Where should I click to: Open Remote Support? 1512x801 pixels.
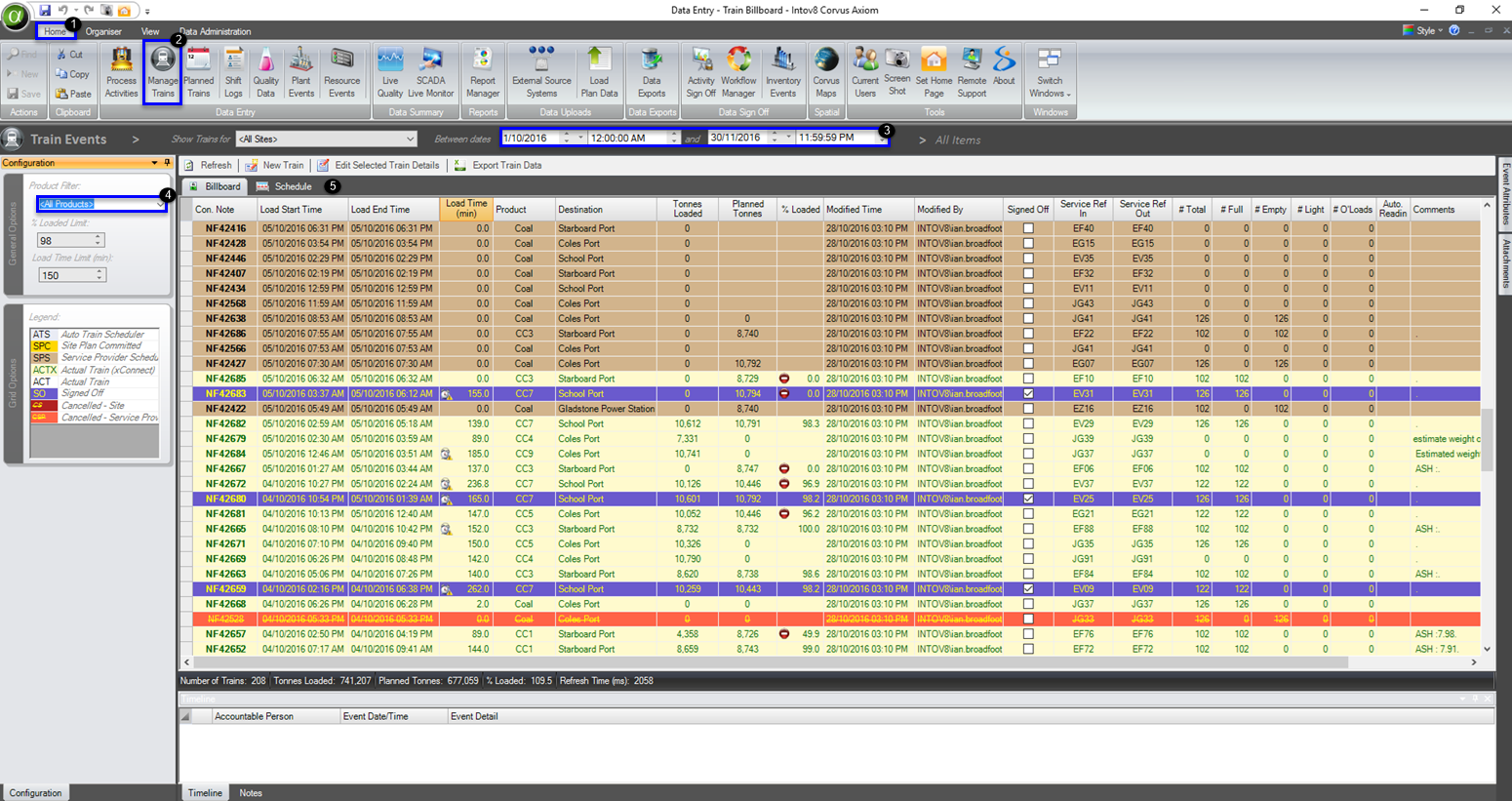(972, 72)
